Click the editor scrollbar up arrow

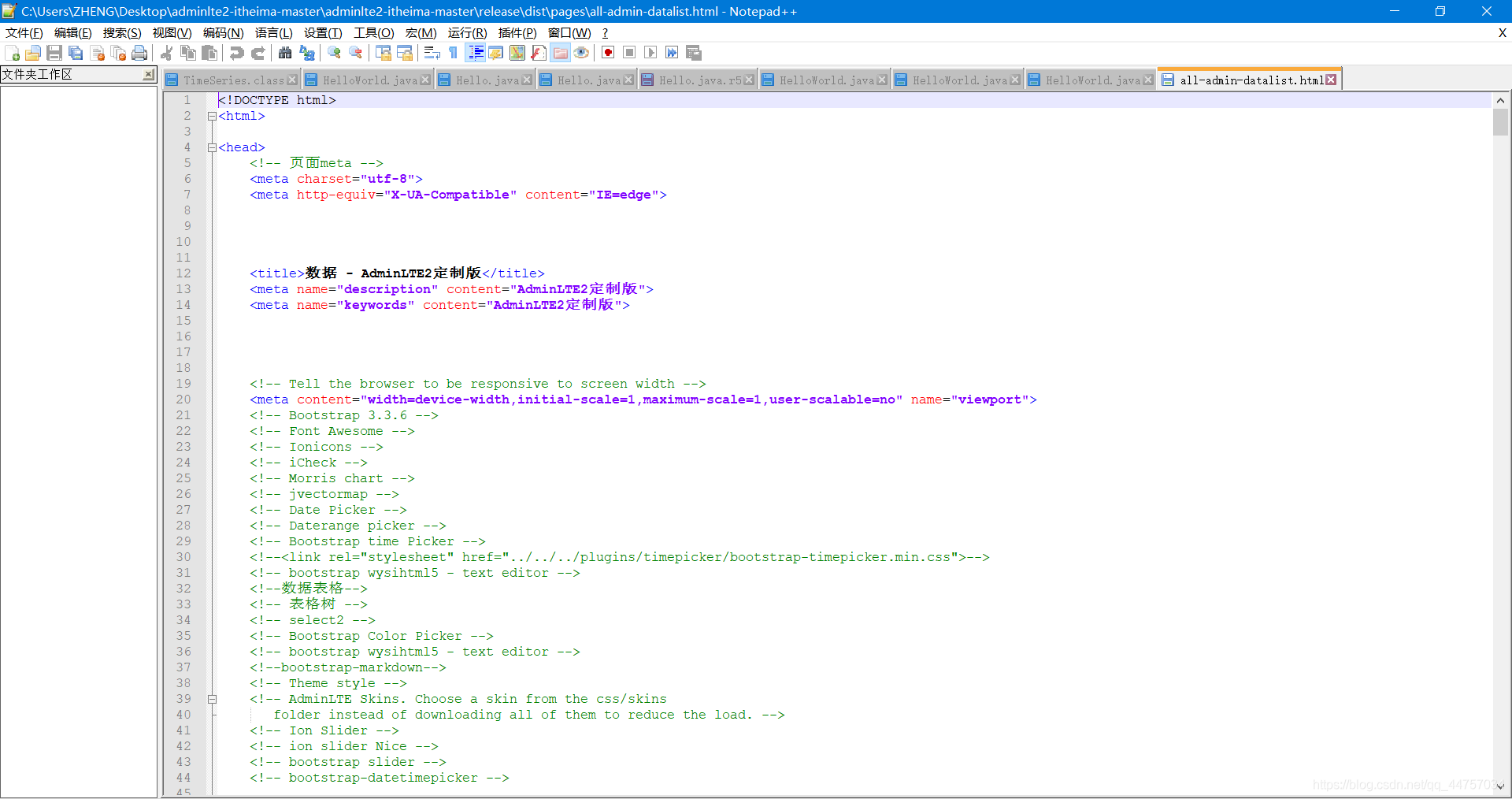click(x=1500, y=100)
